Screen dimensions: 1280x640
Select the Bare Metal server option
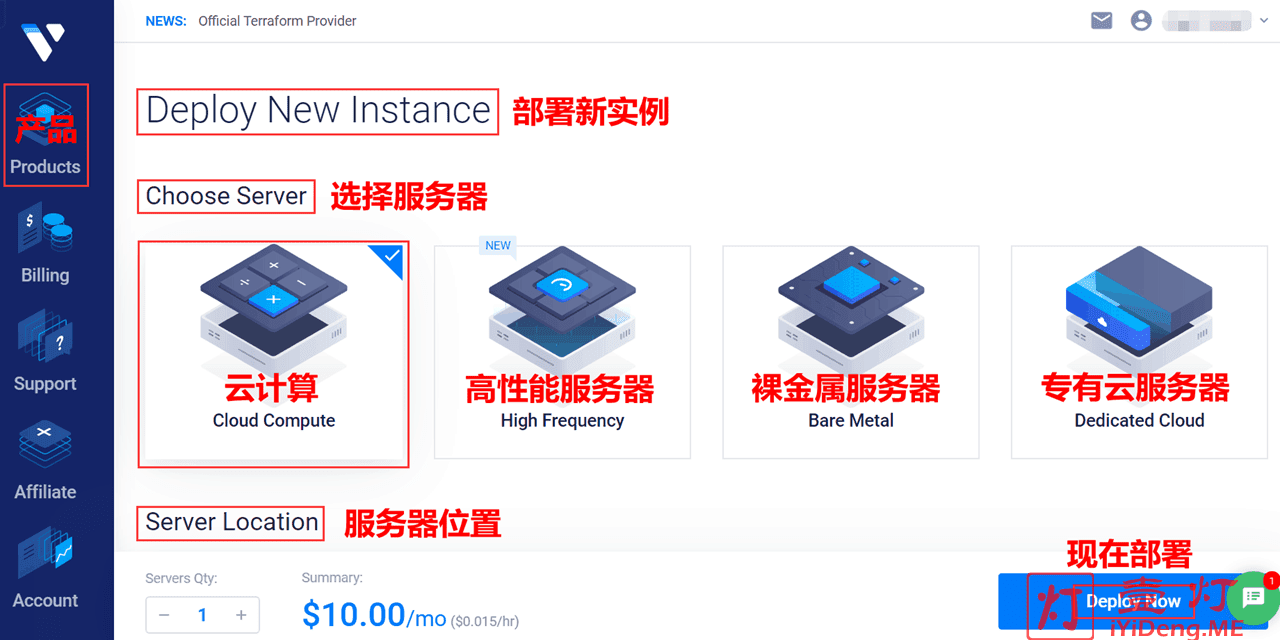(x=851, y=353)
